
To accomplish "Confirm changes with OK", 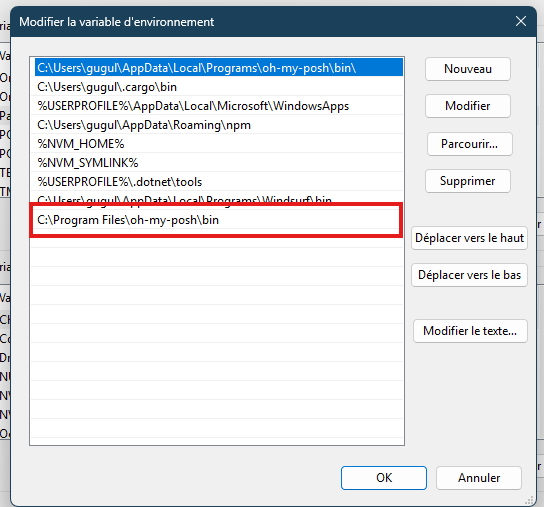I will [x=384, y=478].
